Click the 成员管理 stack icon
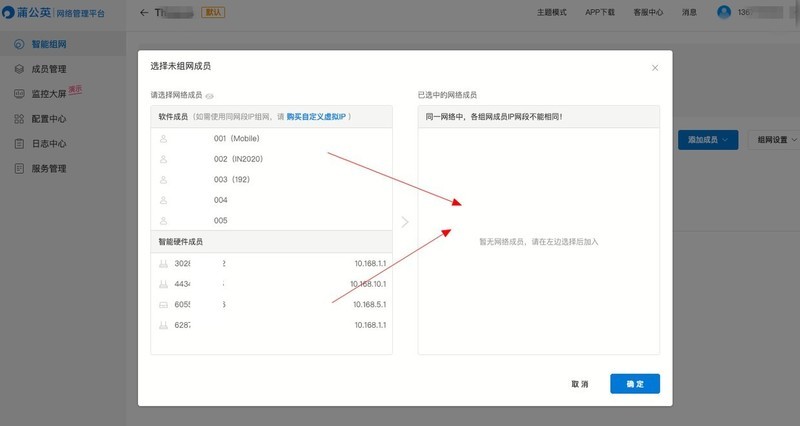This screenshot has height=426, width=800. click(x=19, y=69)
